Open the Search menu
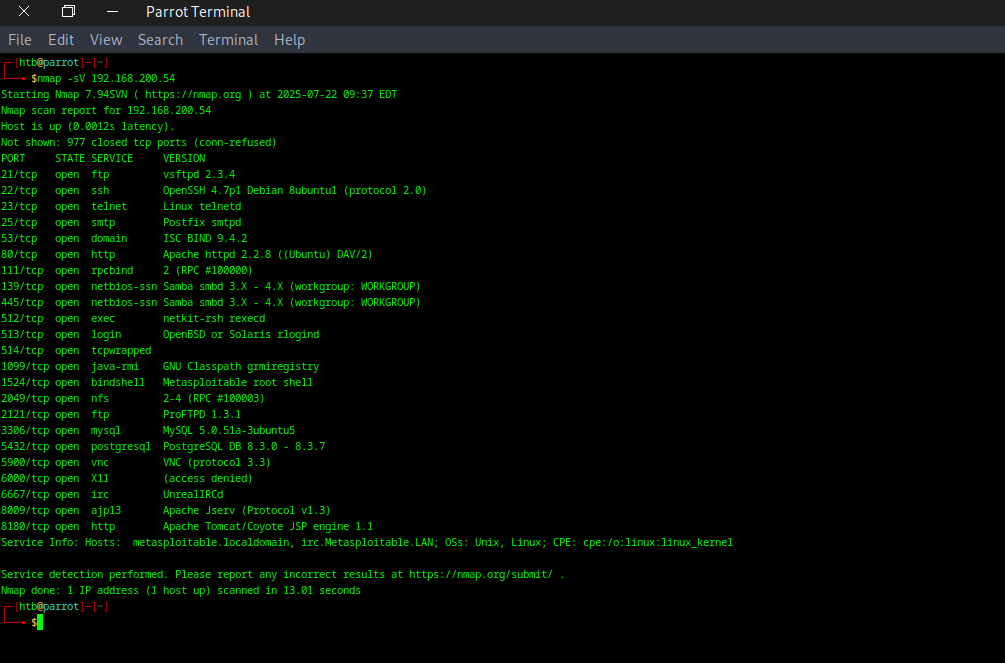1005x663 pixels. (x=160, y=40)
